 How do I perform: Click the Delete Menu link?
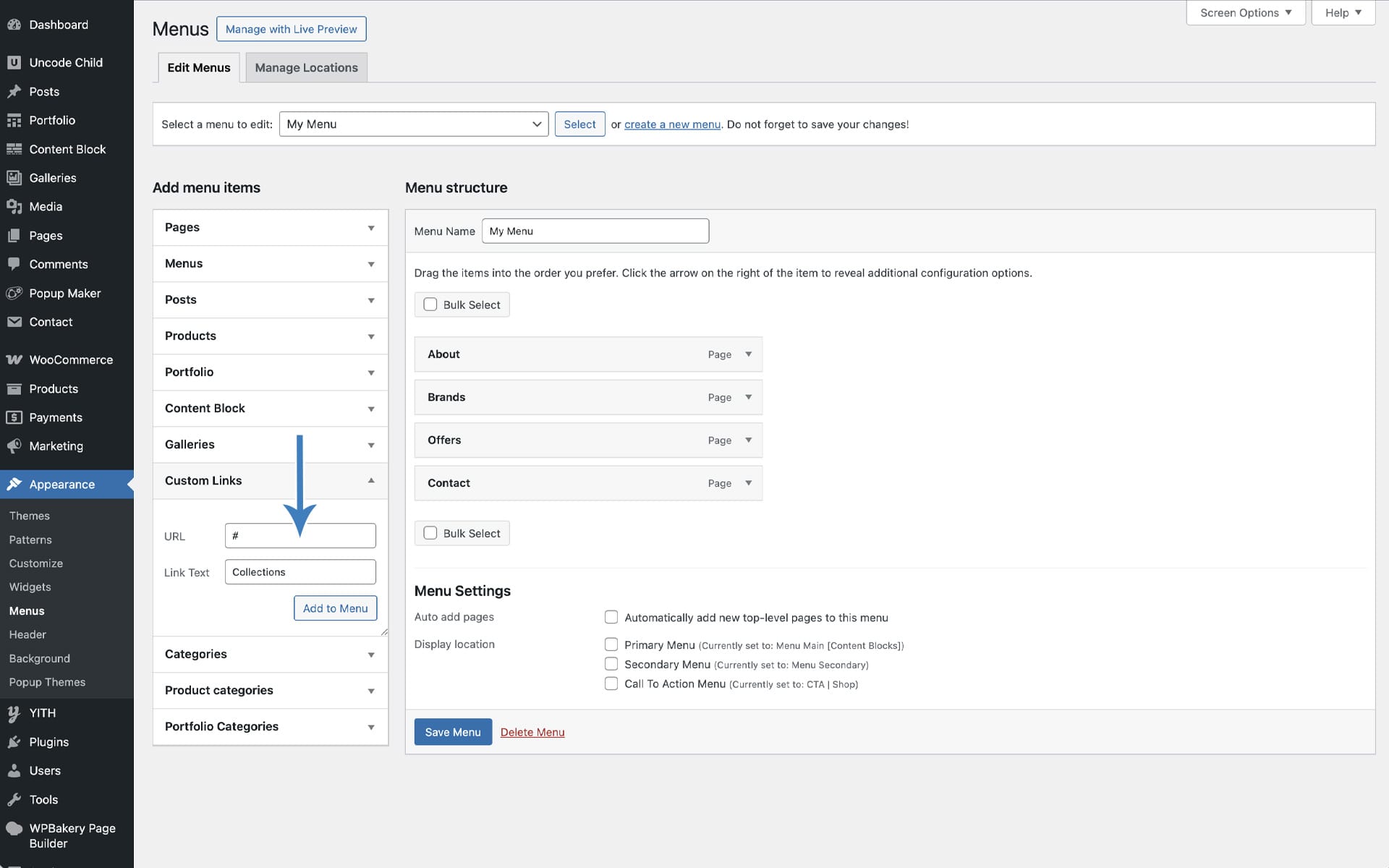(532, 732)
